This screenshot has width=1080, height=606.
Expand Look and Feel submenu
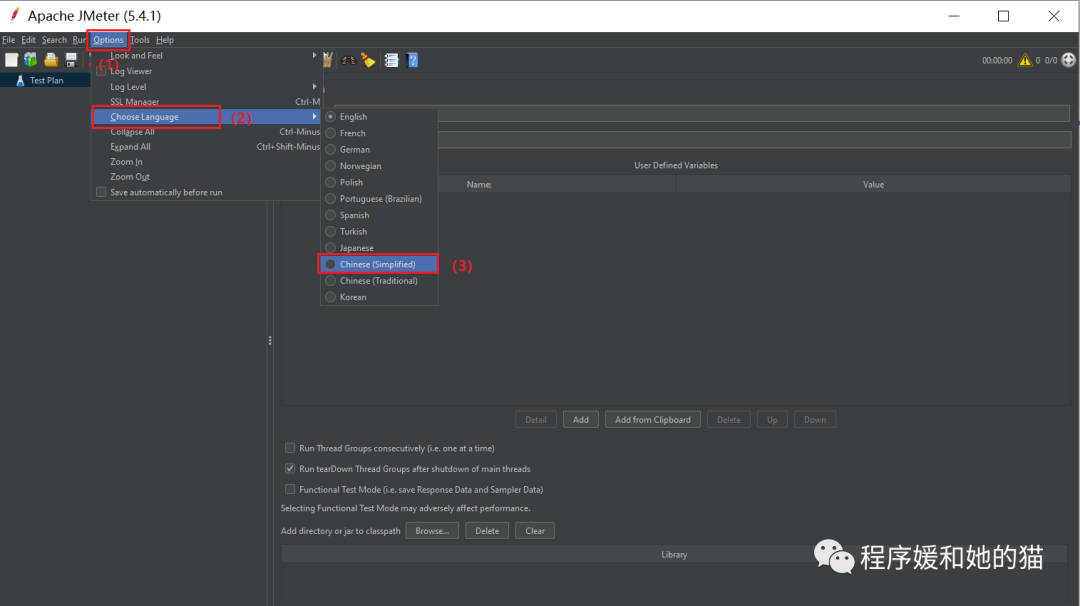point(207,56)
